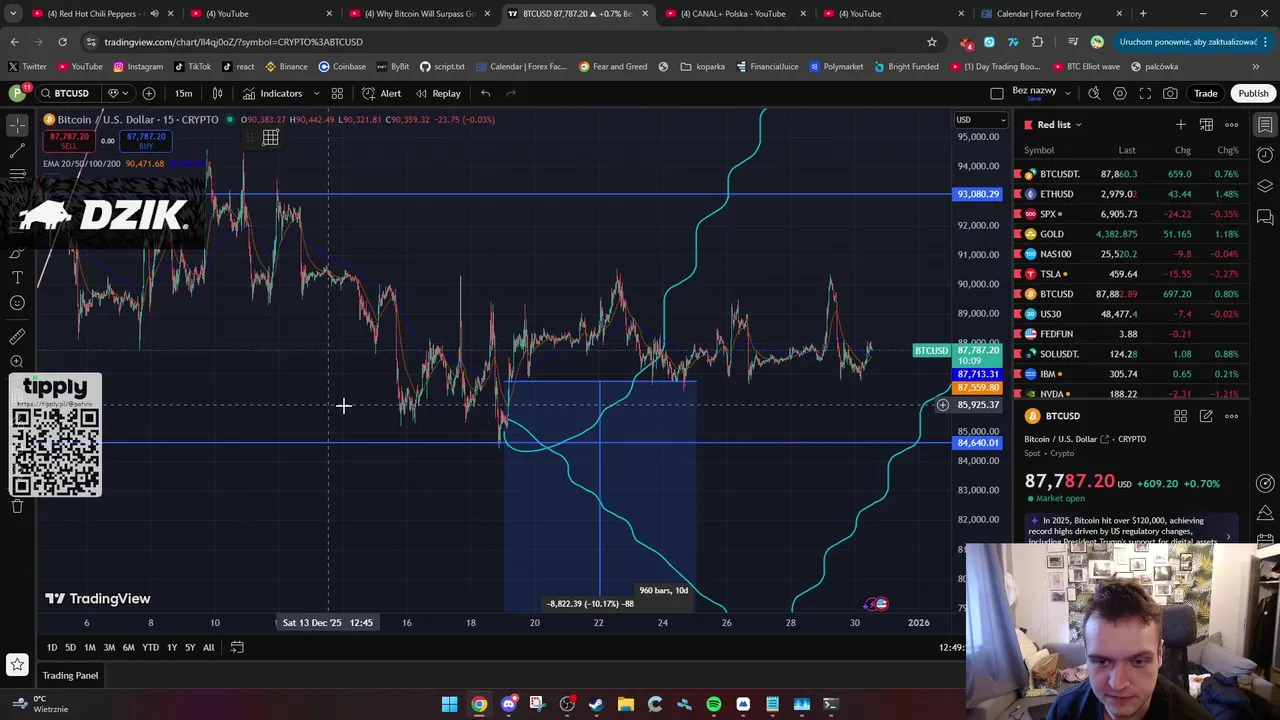This screenshot has height=720, width=1280.
Task: Expand the Red list watchlist dropdown
Action: (x=1078, y=125)
